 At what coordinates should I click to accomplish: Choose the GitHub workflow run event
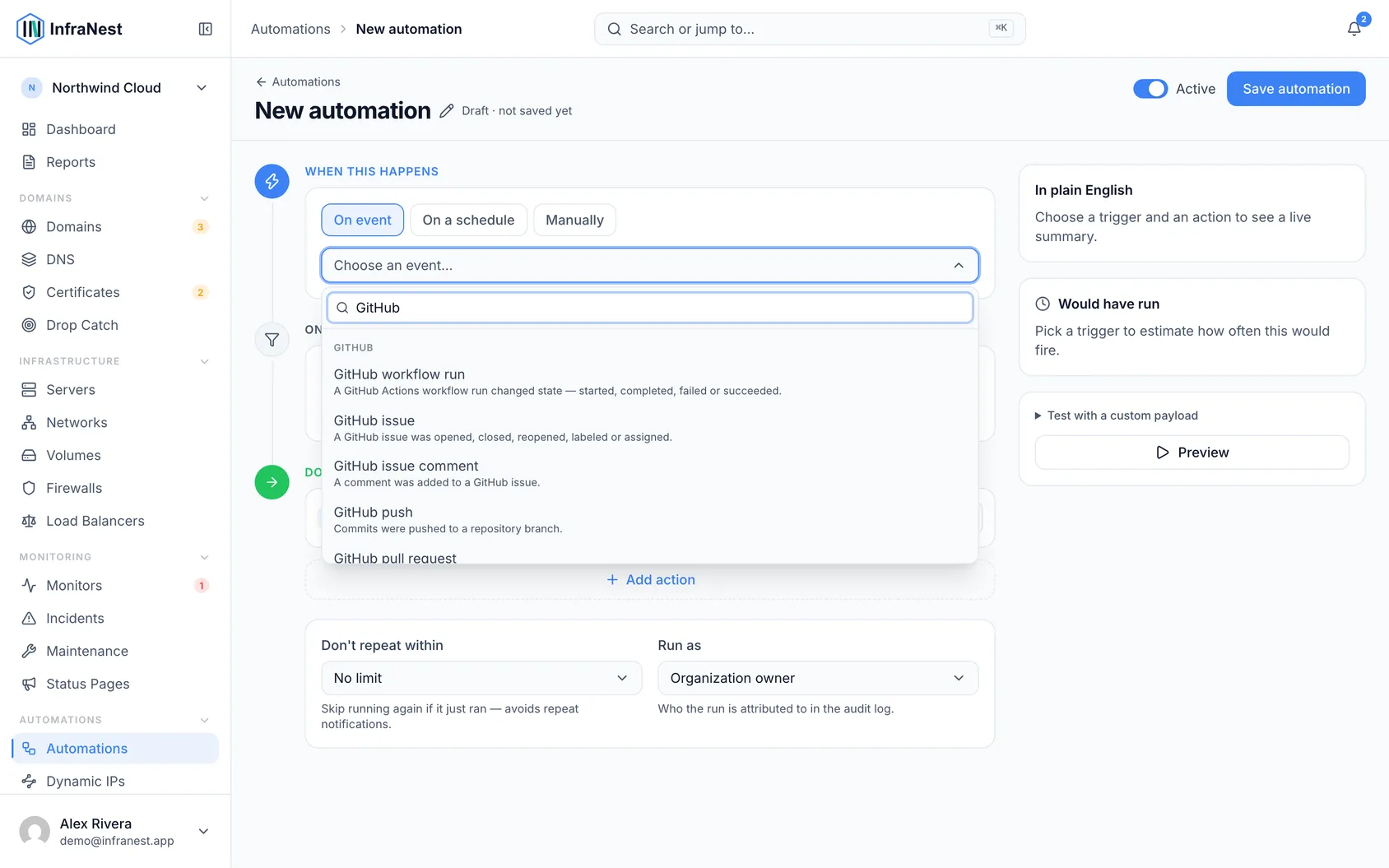649,382
